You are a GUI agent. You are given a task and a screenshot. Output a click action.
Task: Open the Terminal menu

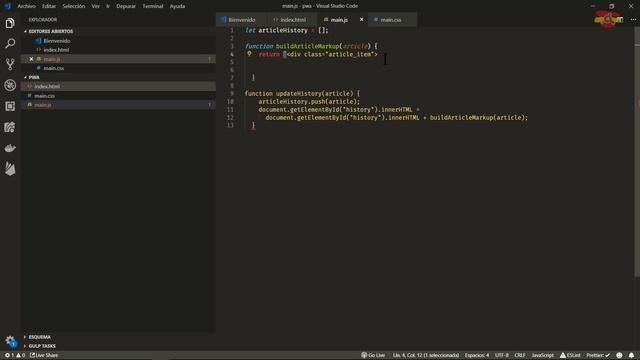coord(153,6)
